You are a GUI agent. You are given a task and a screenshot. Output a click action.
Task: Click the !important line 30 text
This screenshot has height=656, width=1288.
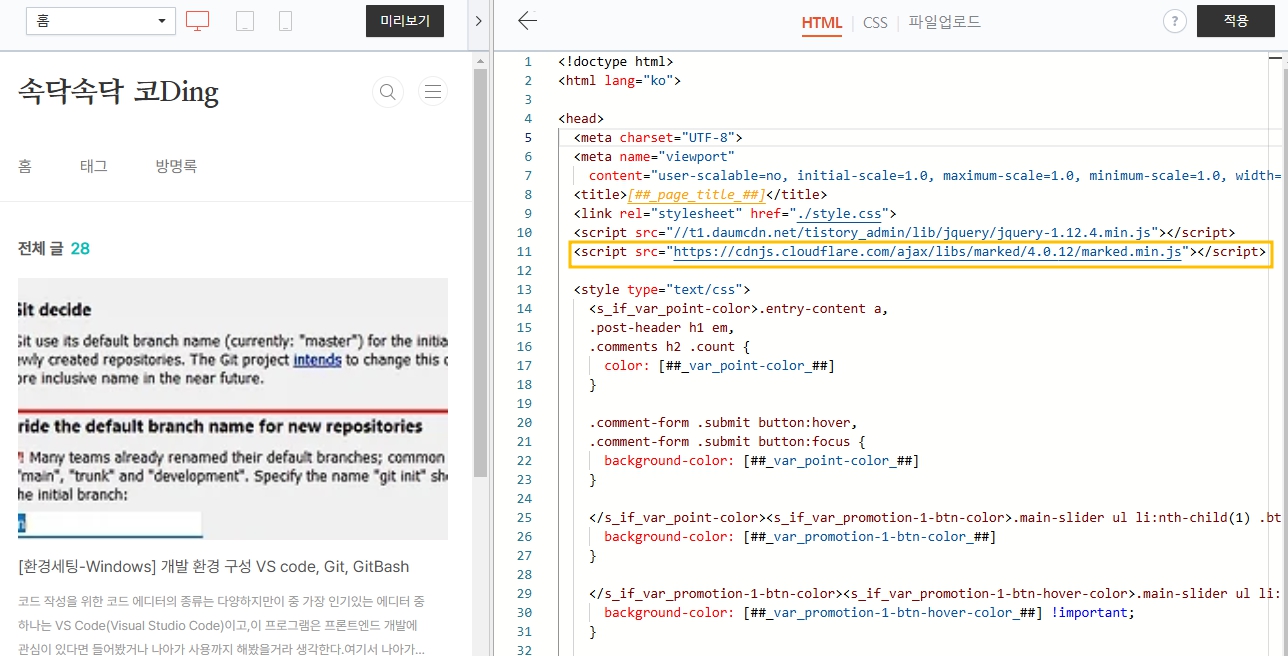1094,613
